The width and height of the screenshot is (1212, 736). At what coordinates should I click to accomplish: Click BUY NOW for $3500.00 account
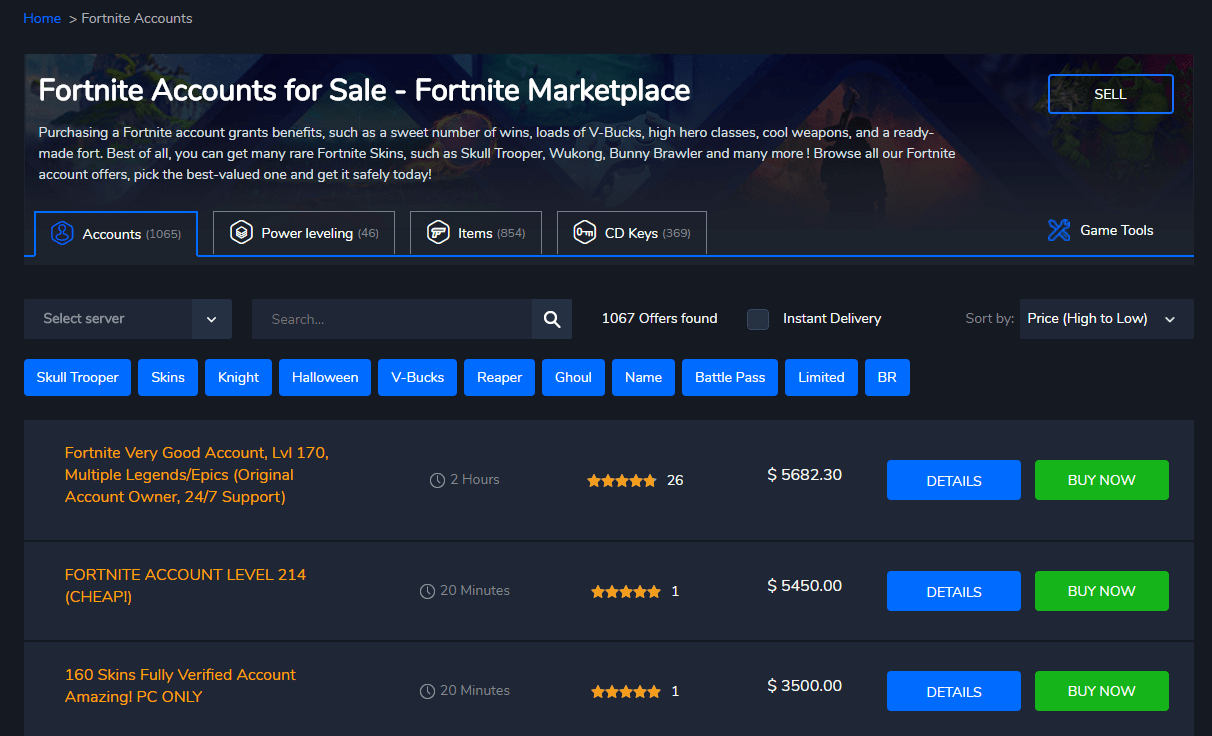coord(1102,691)
